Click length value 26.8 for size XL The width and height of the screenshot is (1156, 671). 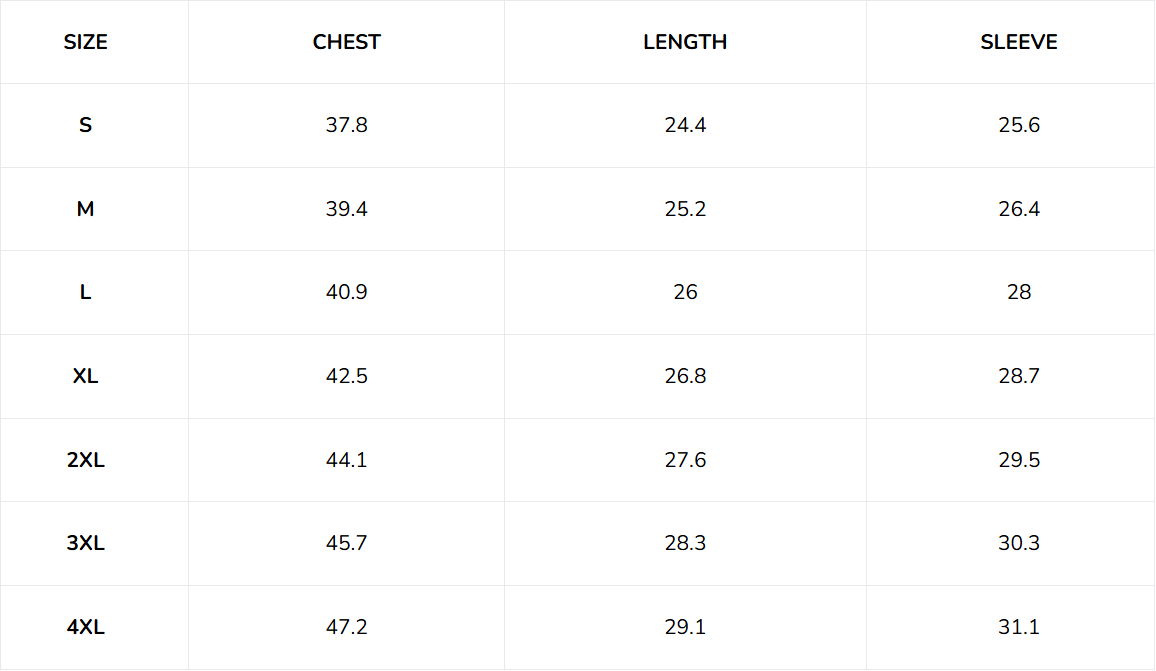pos(685,376)
